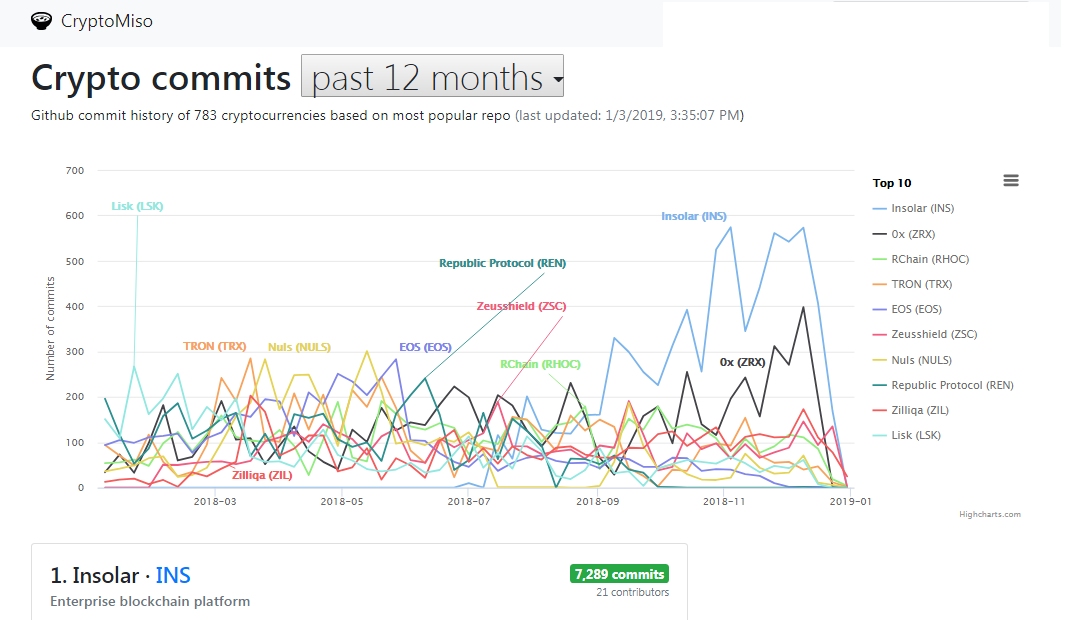Click the 7,289 commits green badge
The width and height of the screenshot is (1070, 620).
pos(619,574)
